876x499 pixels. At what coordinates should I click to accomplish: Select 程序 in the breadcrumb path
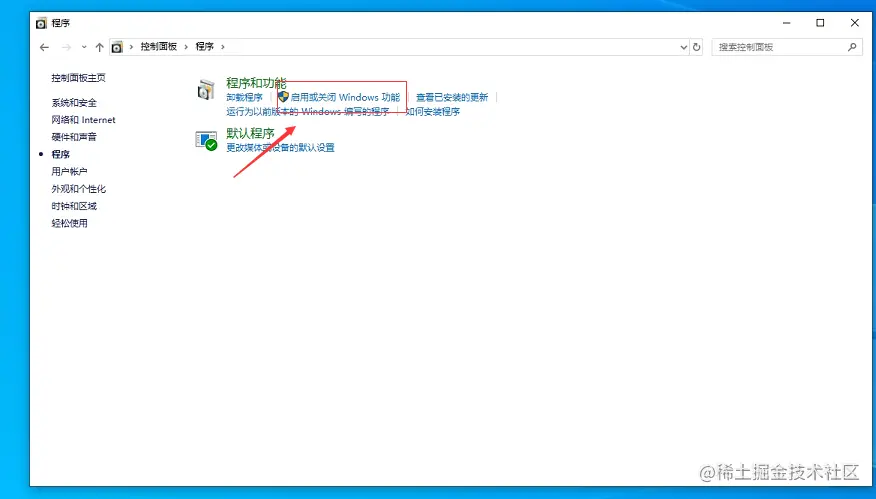(x=204, y=47)
